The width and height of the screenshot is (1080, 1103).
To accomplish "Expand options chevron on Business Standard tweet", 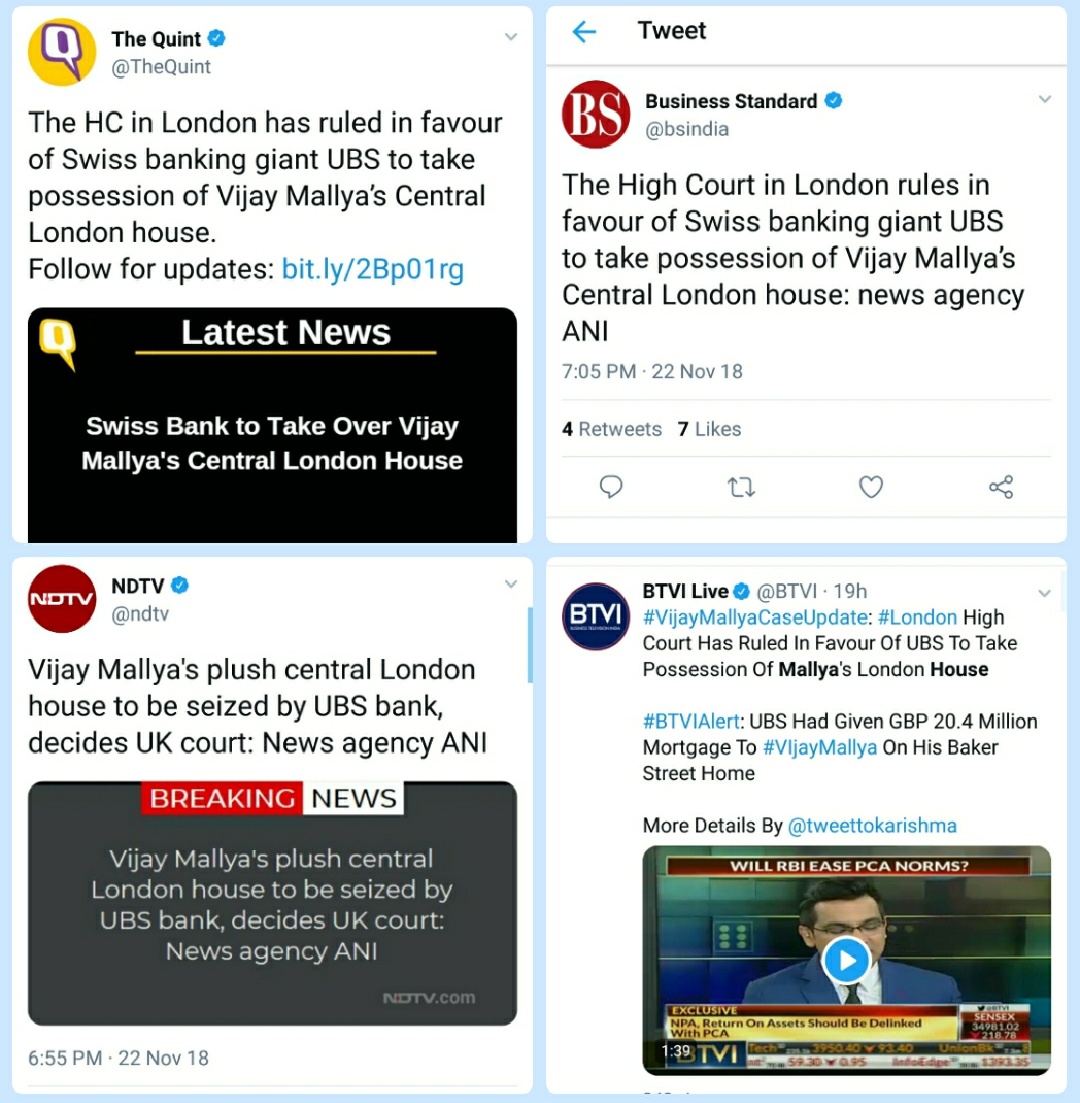I will 1045,99.
